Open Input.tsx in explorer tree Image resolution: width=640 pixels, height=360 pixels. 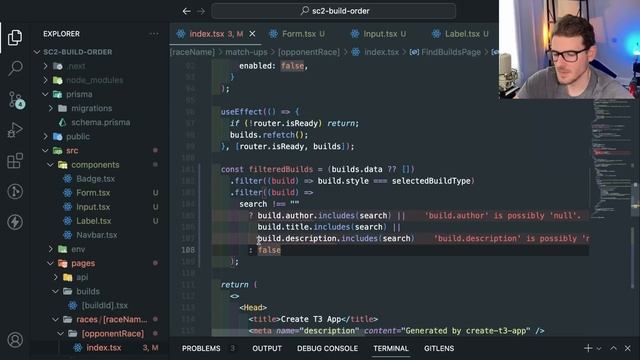pos(93,207)
